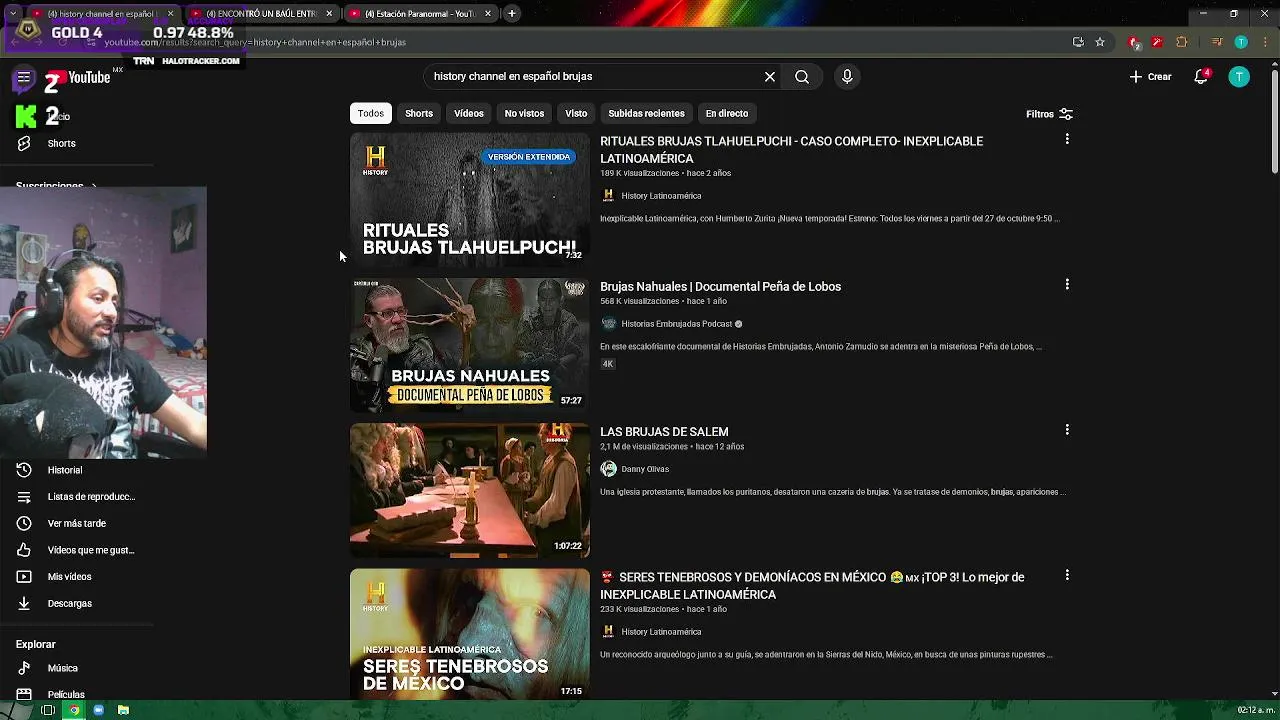Image resolution: width=1280 pixels, height=720 pixels.
Task: Open Shorts in the sidebar
Action: pos(61,144)
